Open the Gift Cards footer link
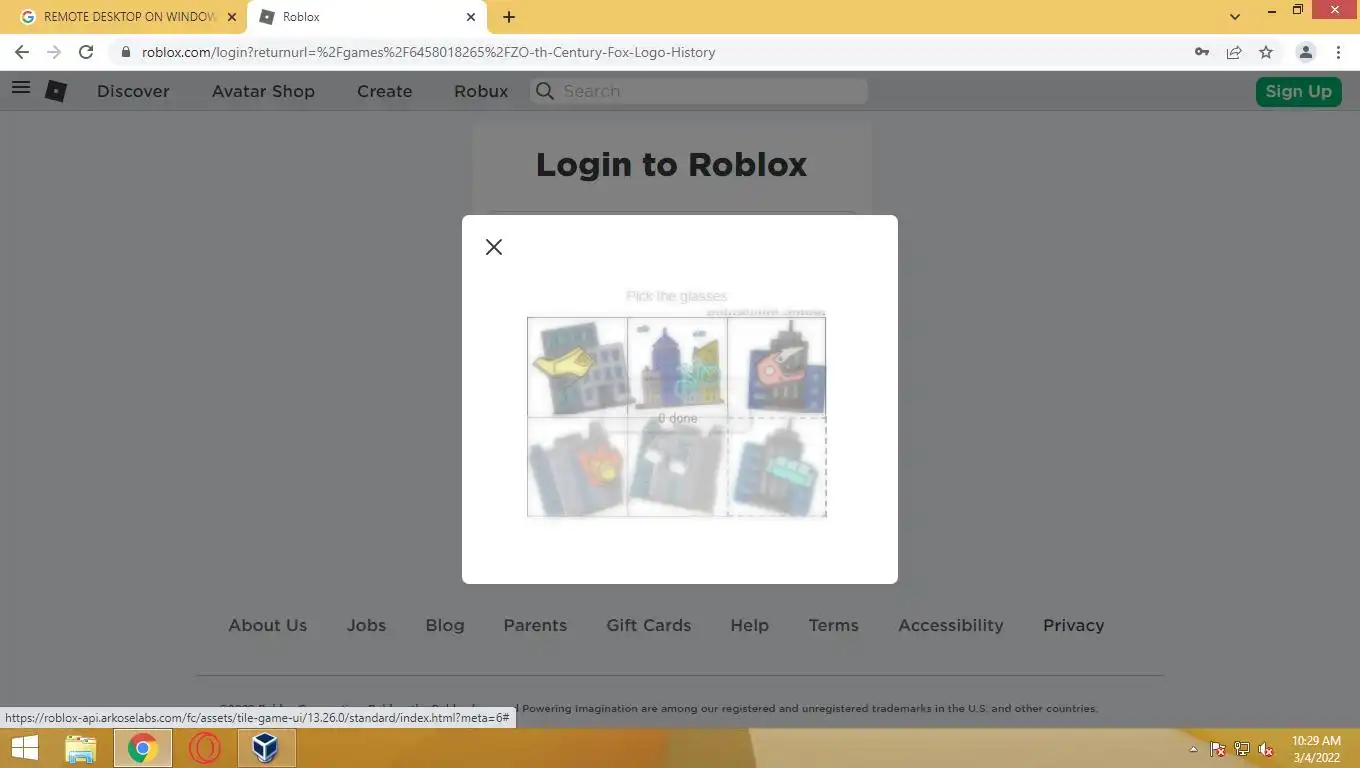 tap(649, 625)
